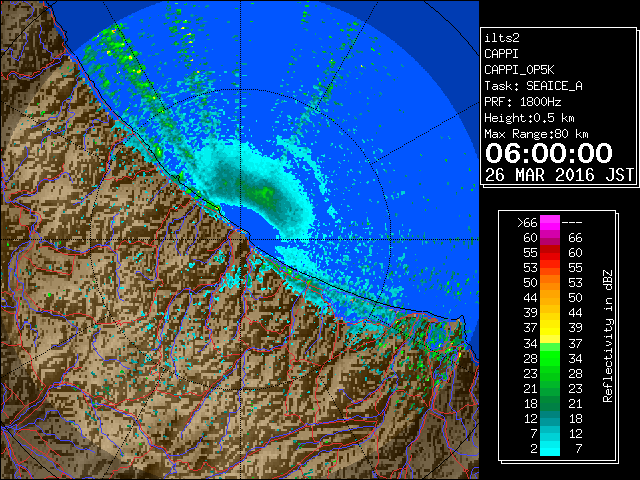The image size is (640, 480).
Task: Click the 'Task: SEAICE_A' line
Action: (x=533, y=86)
